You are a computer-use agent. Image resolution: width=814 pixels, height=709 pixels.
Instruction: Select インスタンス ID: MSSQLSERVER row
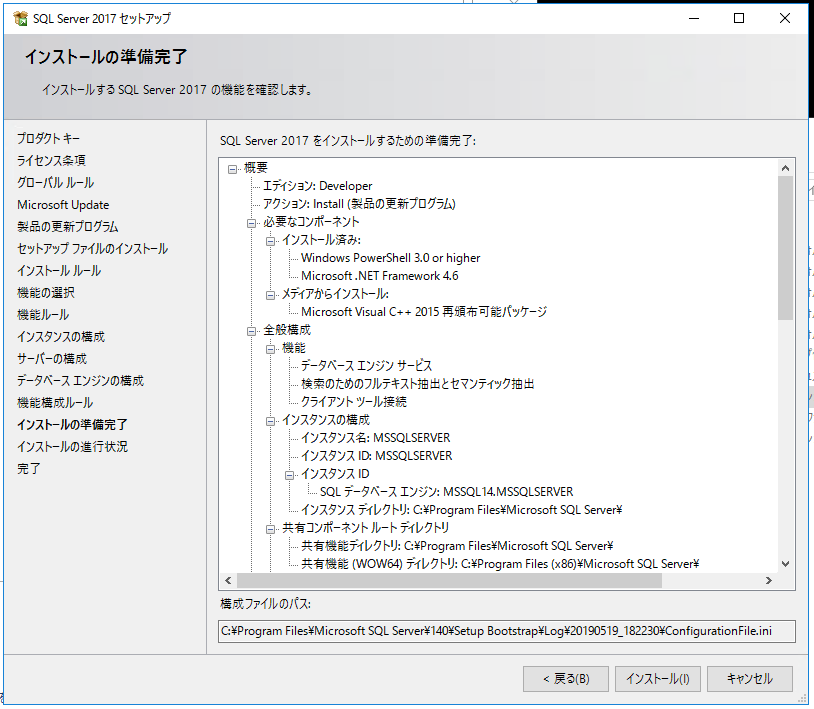(376, 456)
